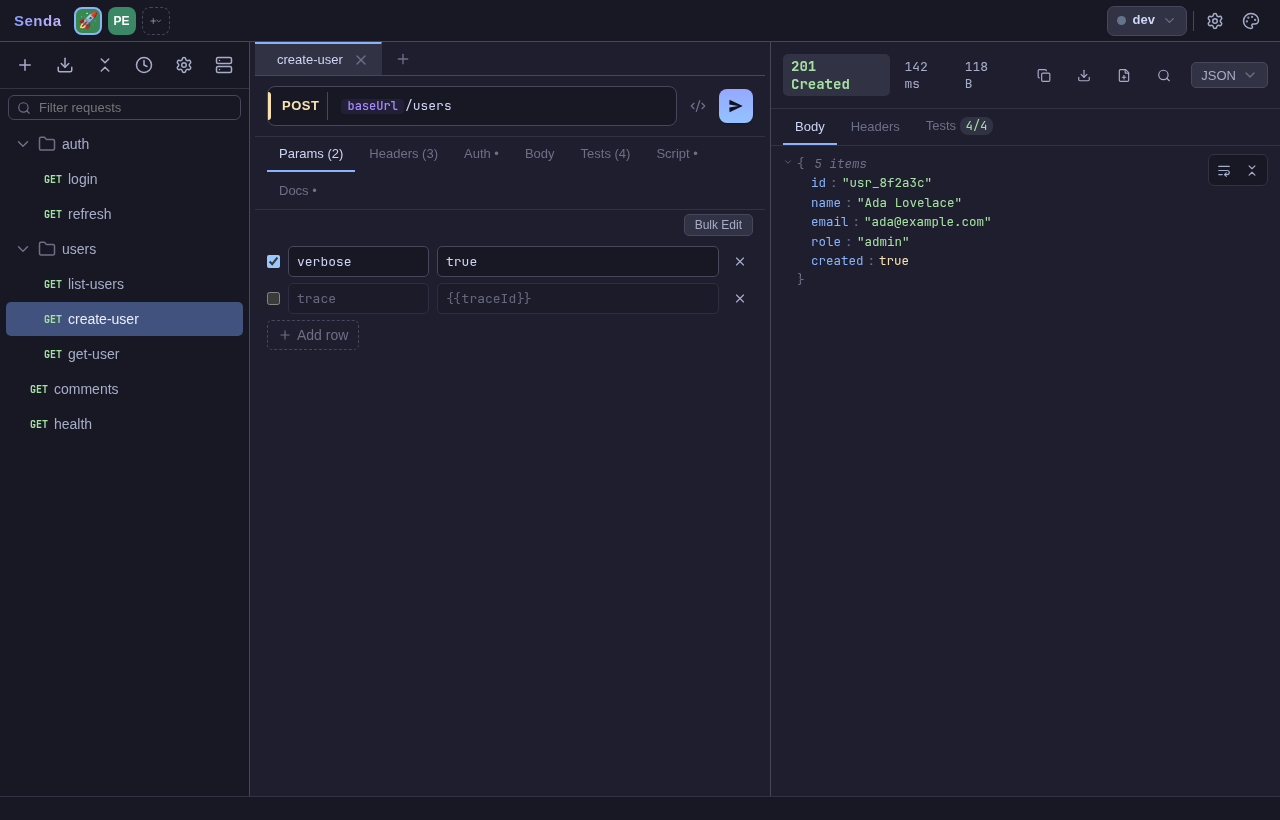This screenshot has height=820, width=1280.
Task: Open the health request
Action: 124,424
